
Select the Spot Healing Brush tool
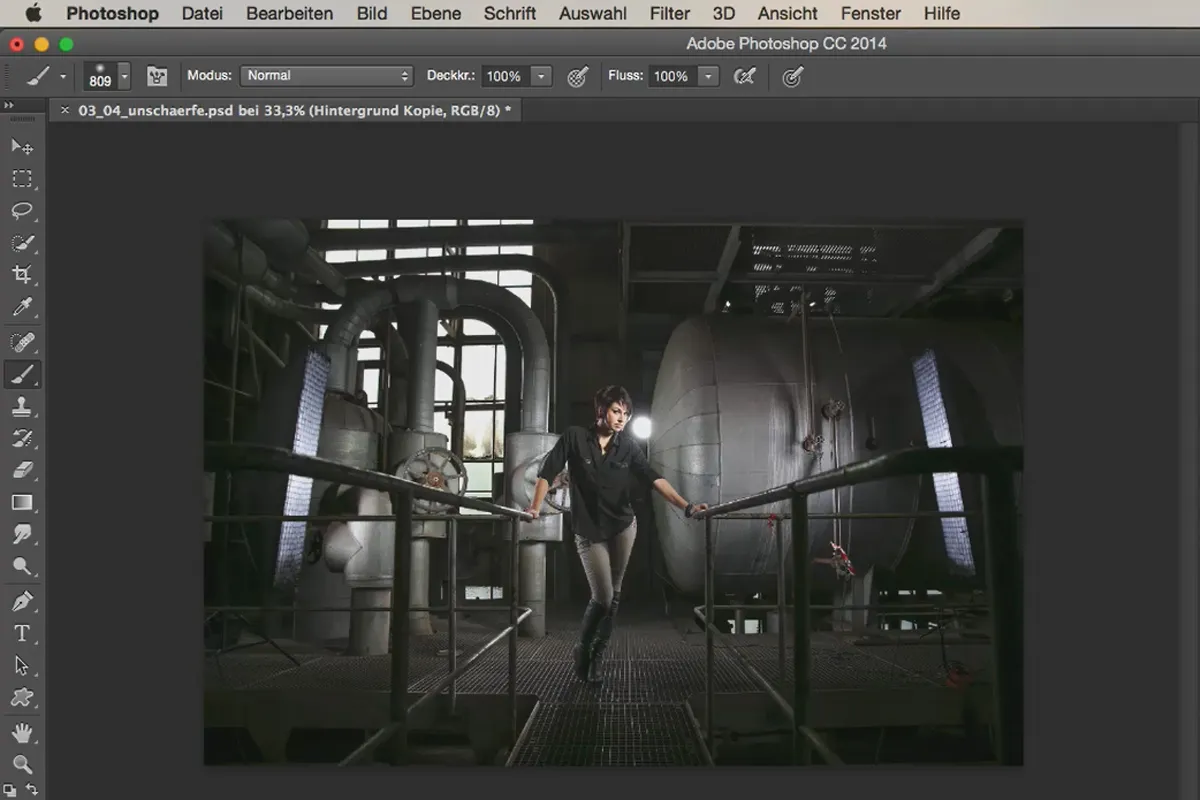click(22, 343)
